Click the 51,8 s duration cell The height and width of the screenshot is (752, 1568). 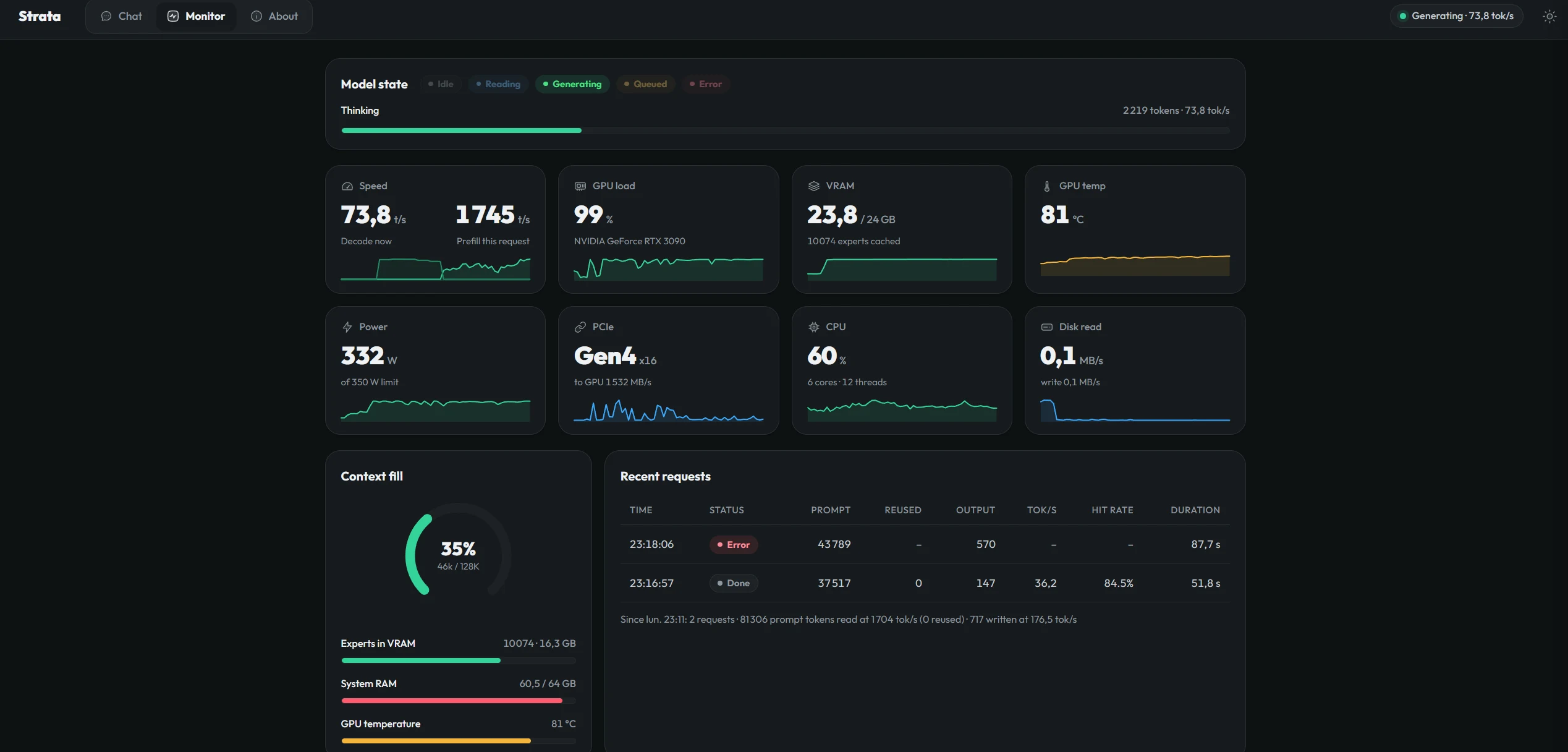[1205, 583]
